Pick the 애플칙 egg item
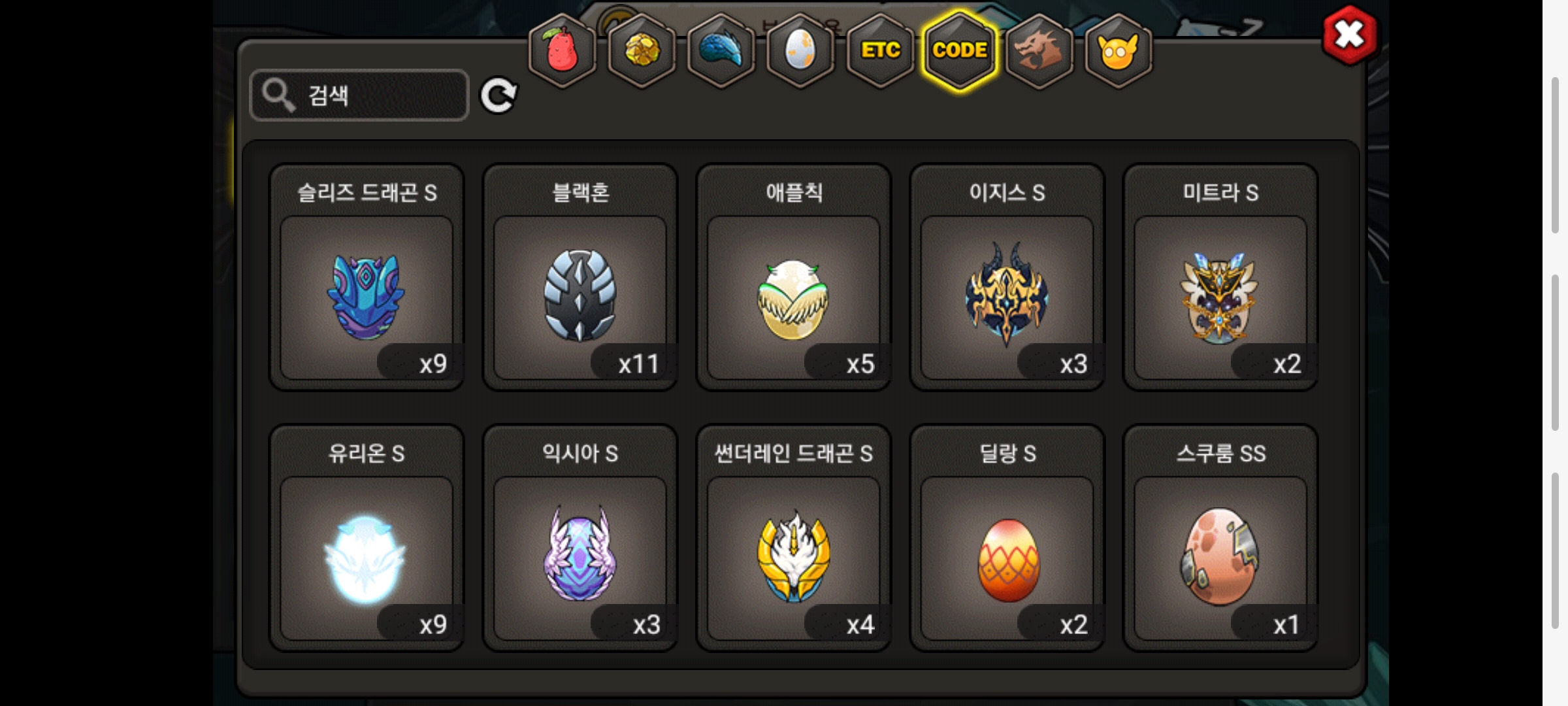The height and width of the screenshot is (706, 1568). 794,277
